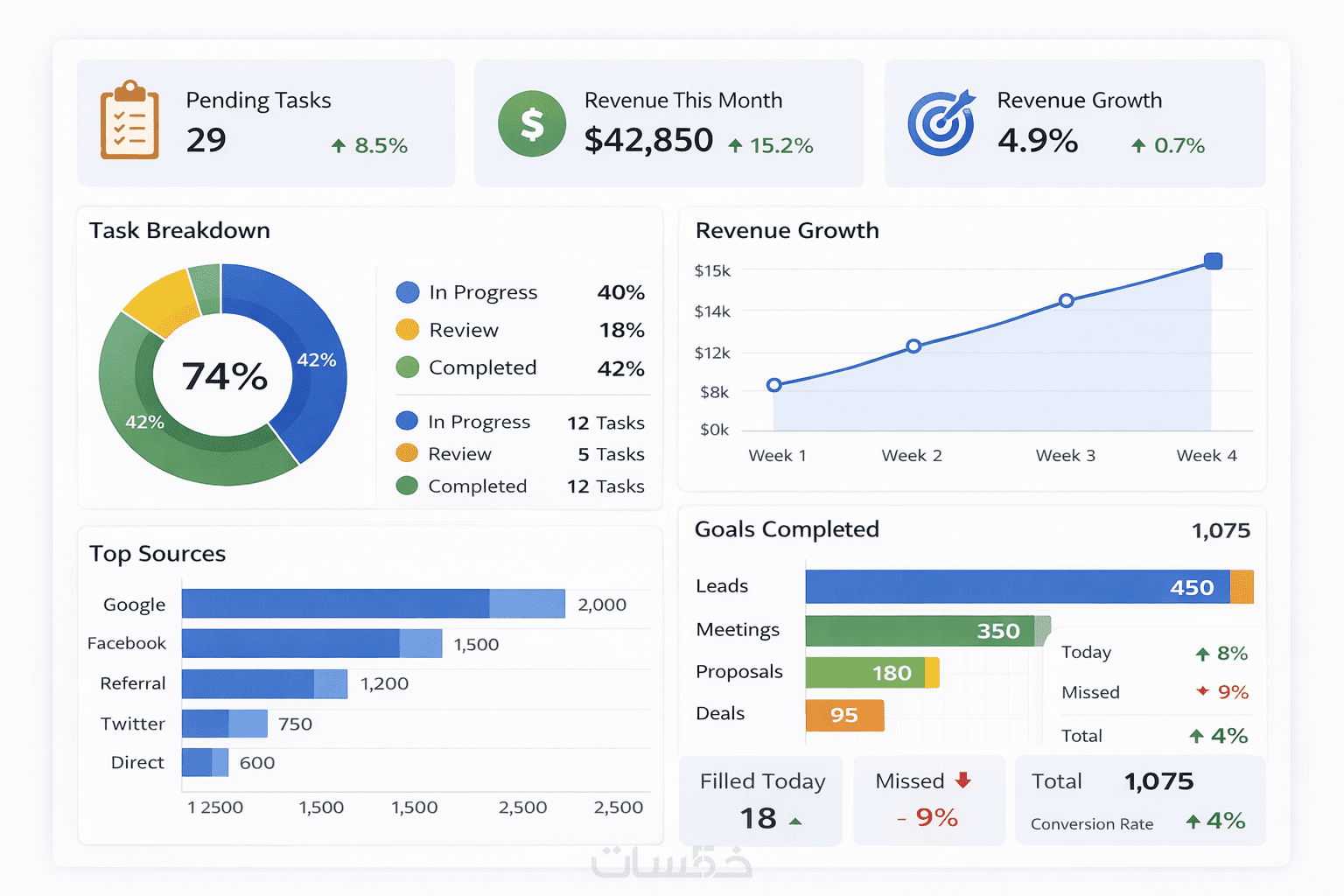Viewport: 1344px width, 896px height.
Task: Click the Task Breakdown heading
Action: coord(179,230)
